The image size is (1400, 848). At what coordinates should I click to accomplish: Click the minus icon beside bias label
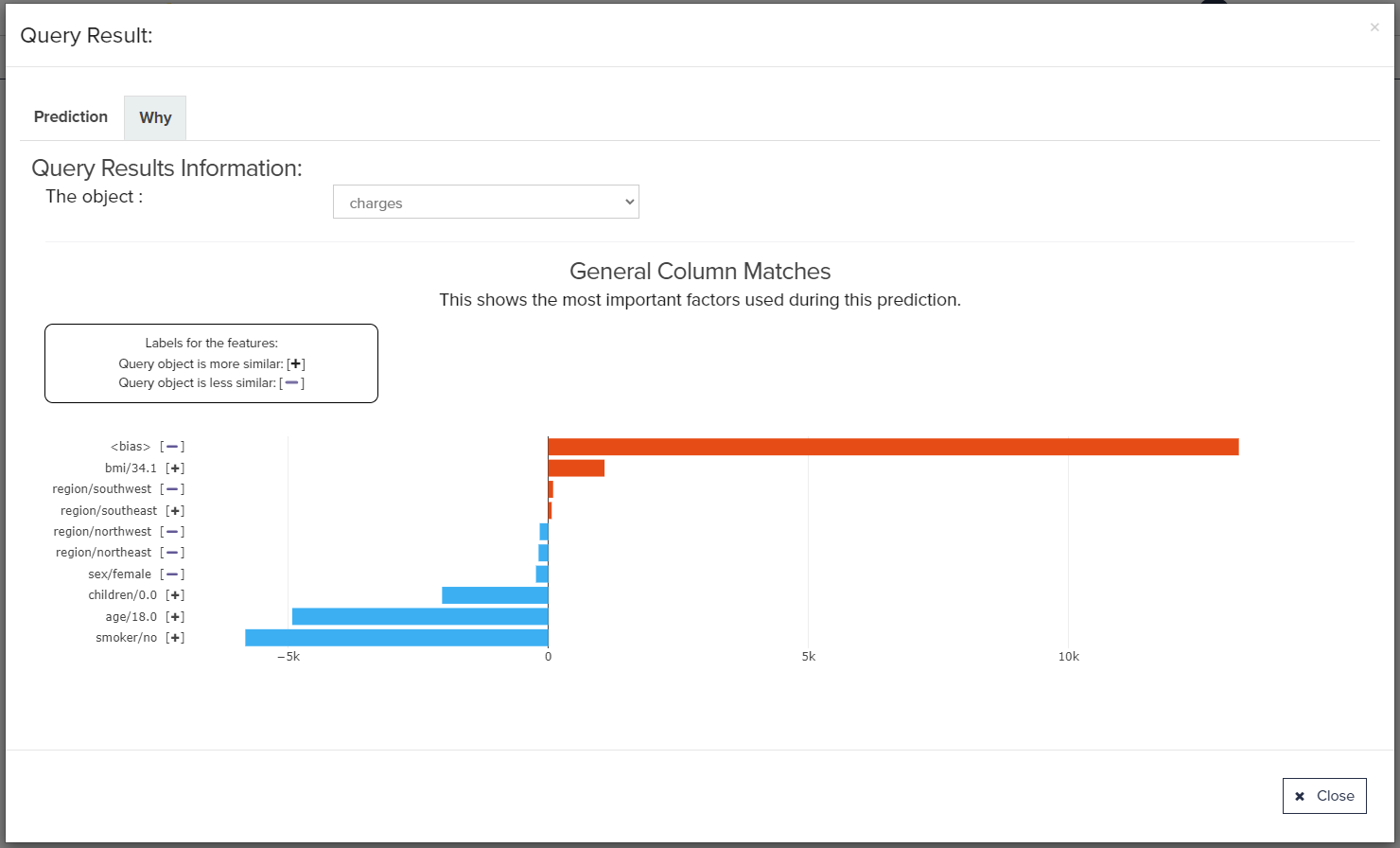tap(172, 447)
